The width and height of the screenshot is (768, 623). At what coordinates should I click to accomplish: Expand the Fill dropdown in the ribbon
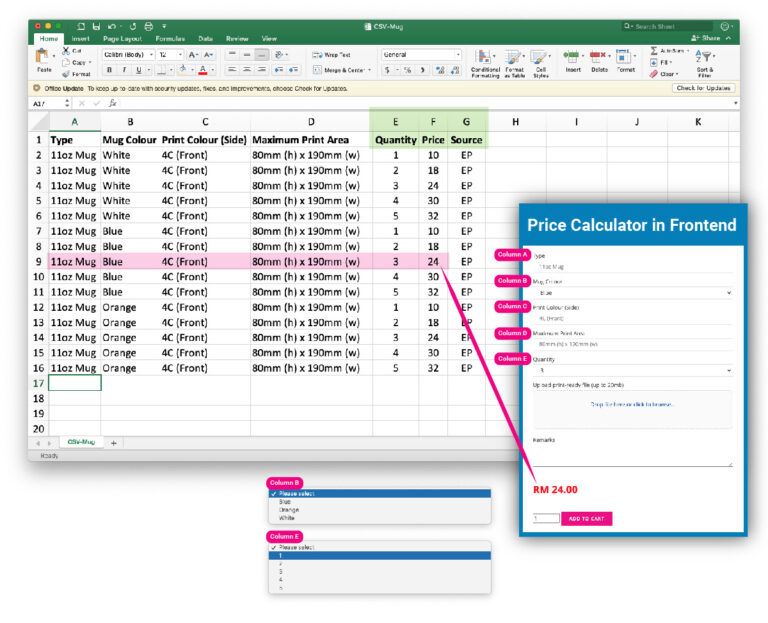[671, 62]
